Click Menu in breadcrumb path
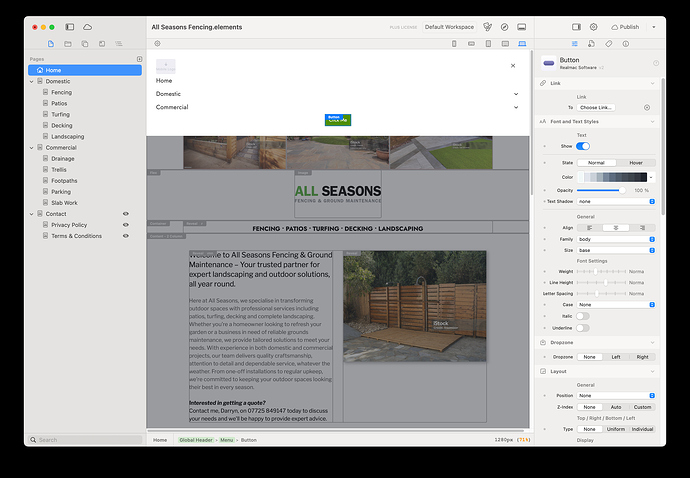The image size is (690, 478). (227, 440)
